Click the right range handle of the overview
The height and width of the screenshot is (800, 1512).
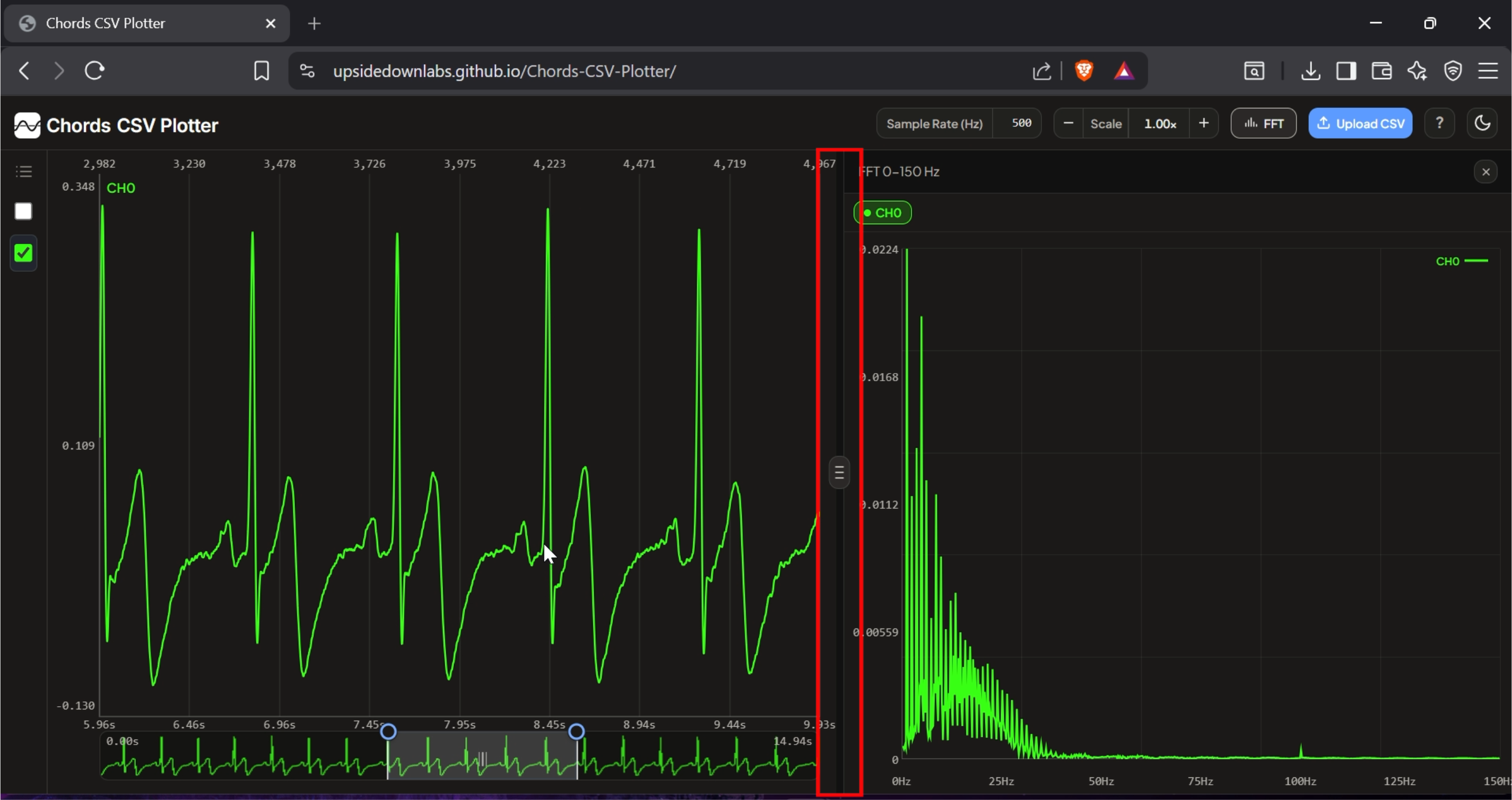point(576,732)
